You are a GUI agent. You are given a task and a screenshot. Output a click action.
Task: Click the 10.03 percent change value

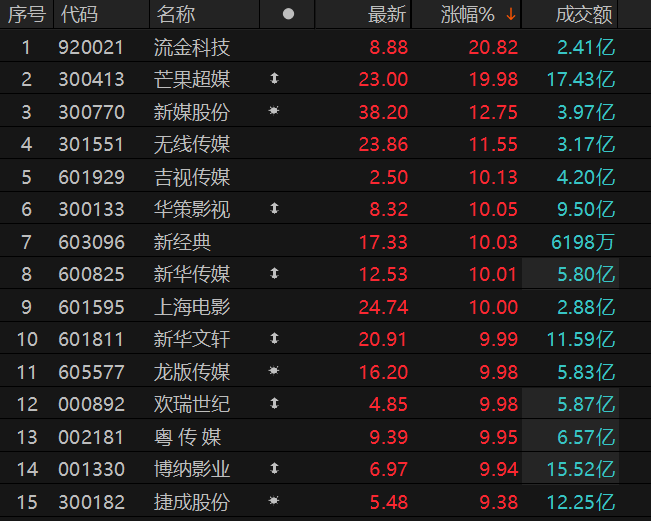493,242
